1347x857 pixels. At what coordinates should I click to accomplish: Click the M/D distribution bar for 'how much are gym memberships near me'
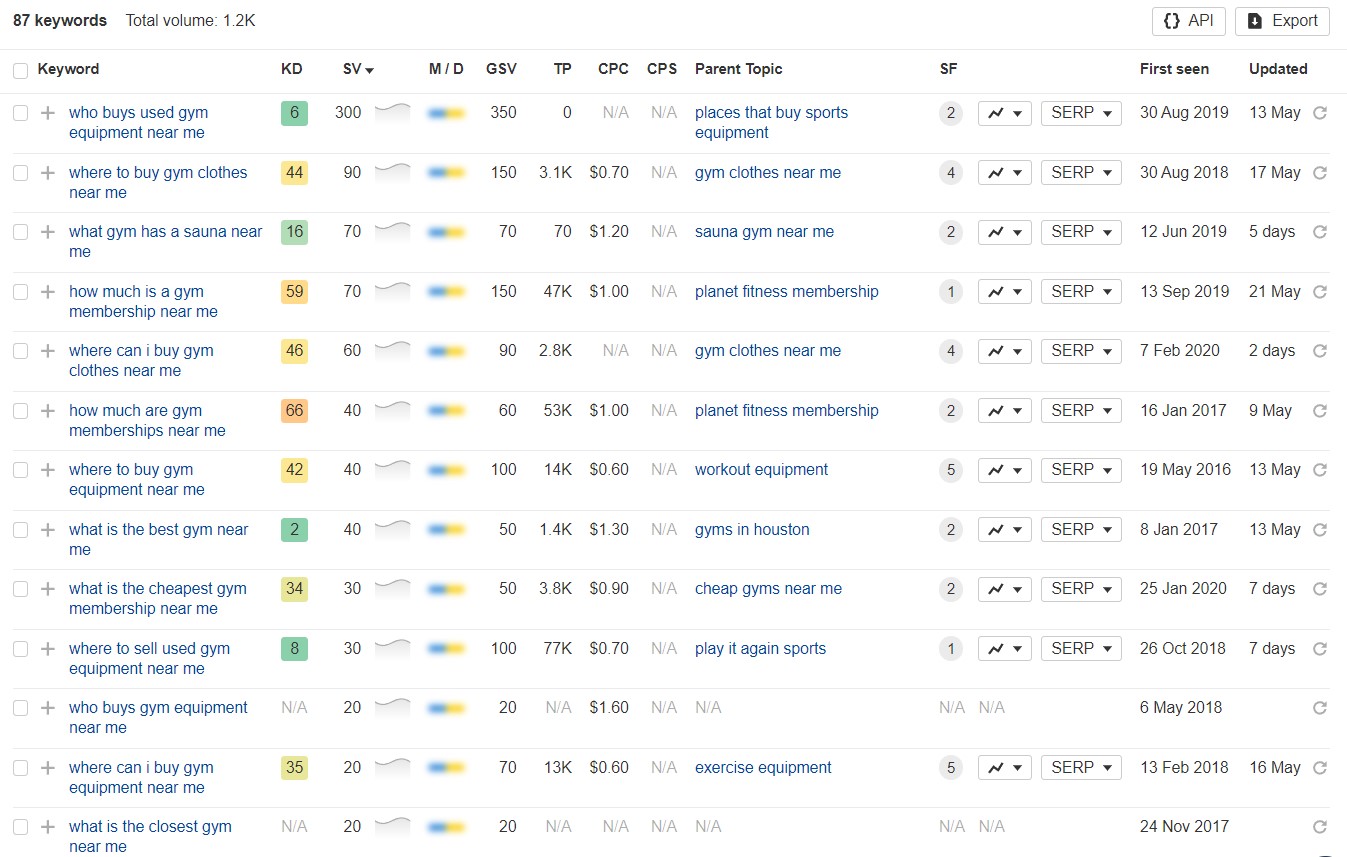[x=446, y=411]
